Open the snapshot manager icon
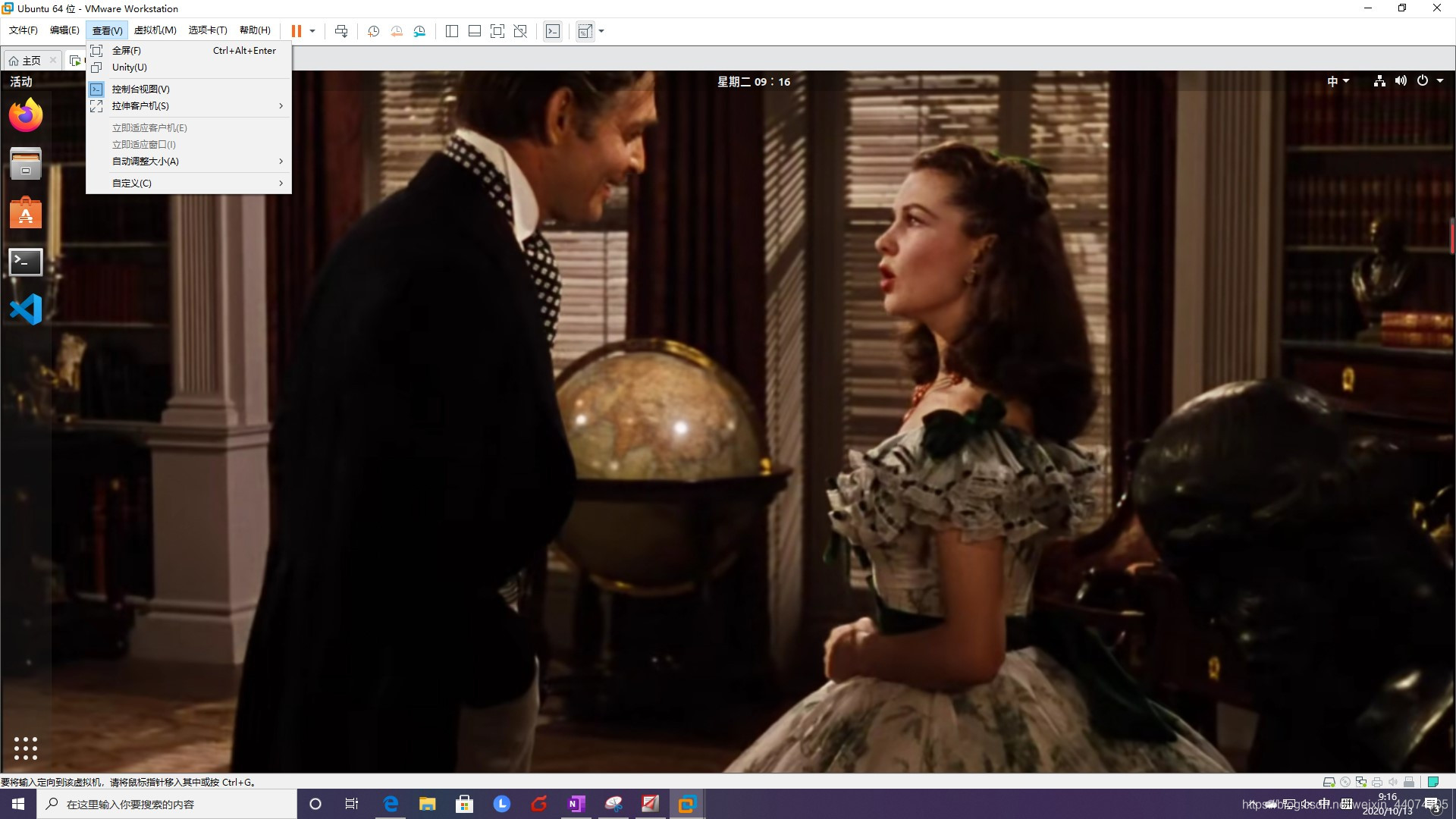Screen dimensions: 1456x819 [x=419, y=31]
